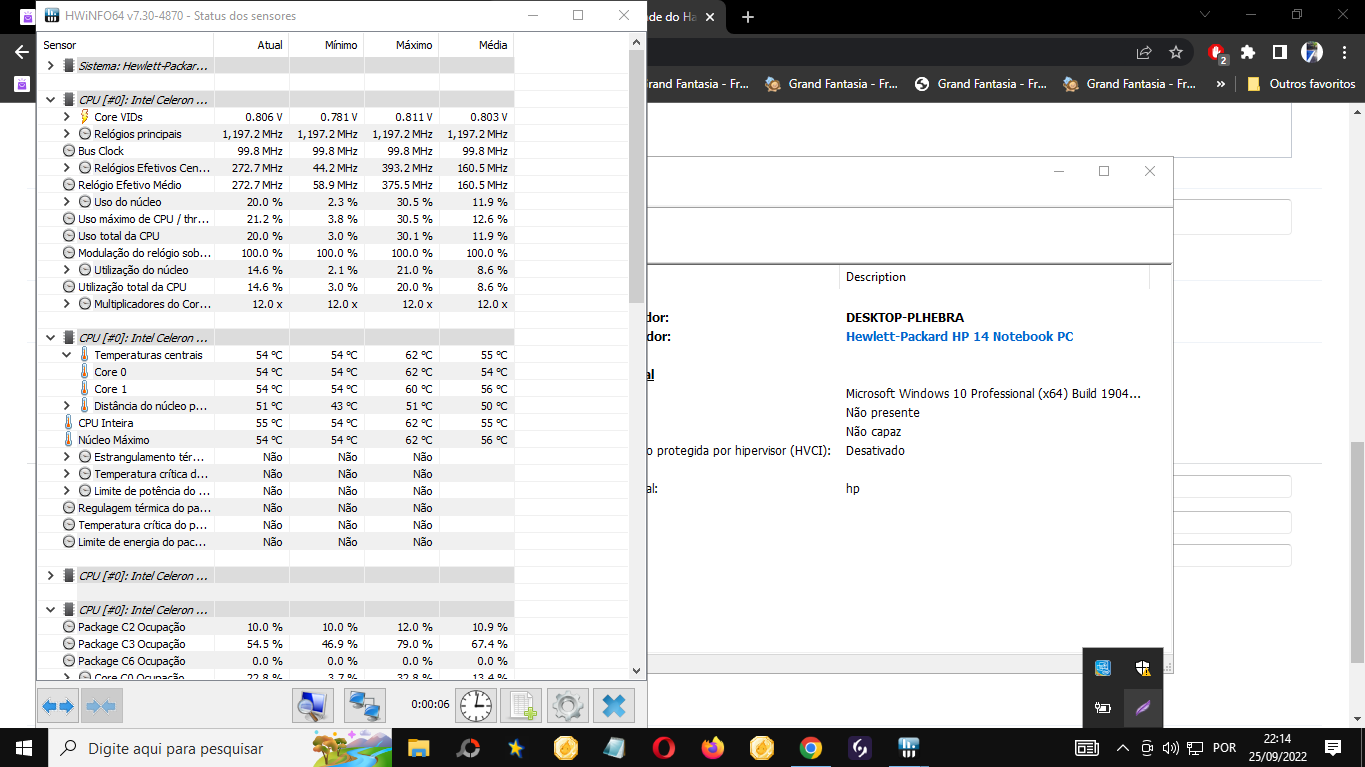The image size is (1365, 767).
Task: Click the Sensor column header
Action: click(125, 44)
